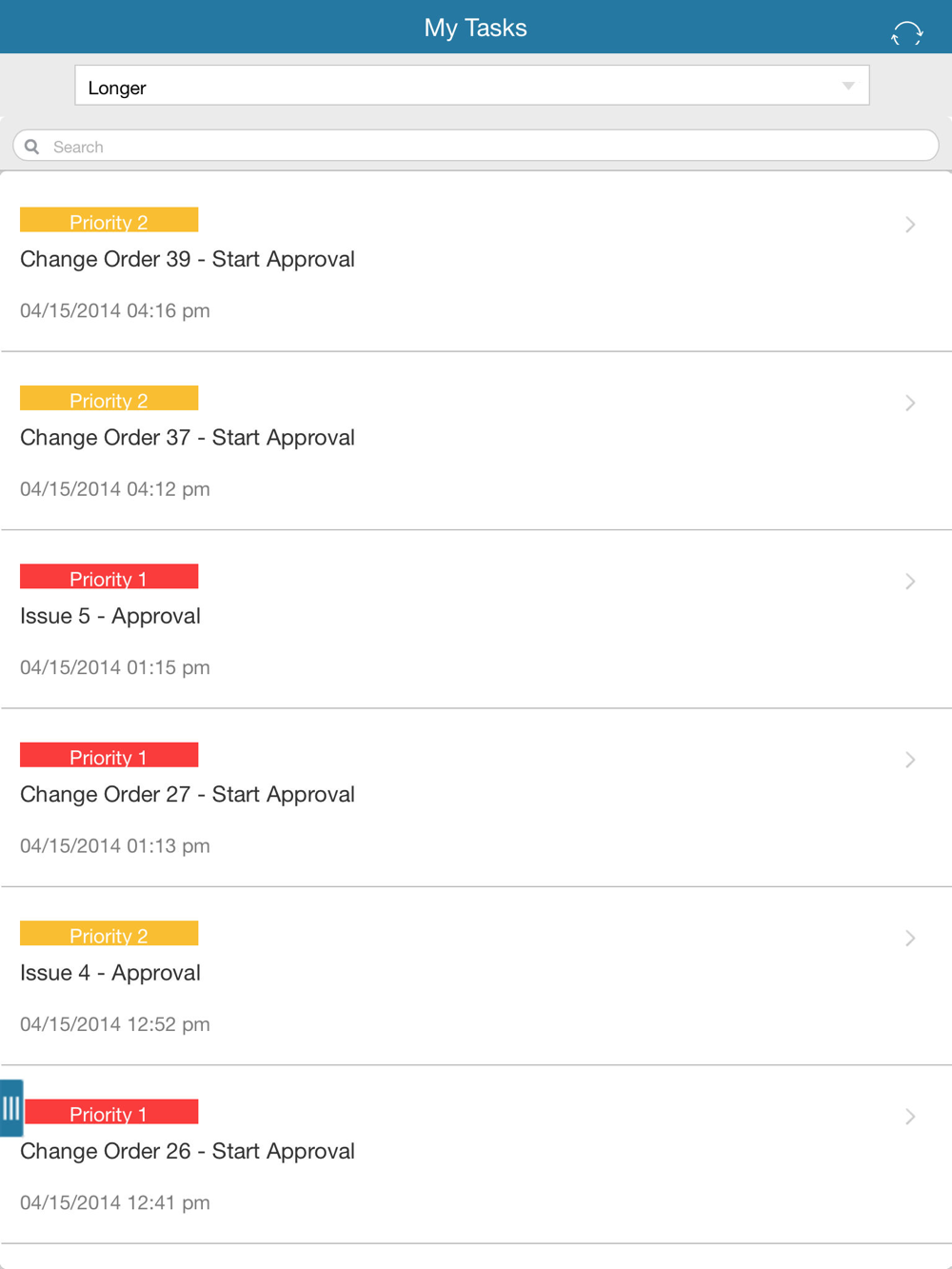Open chevron for Issue 4 Approval
952x1269 pixels.
point(910,939)
